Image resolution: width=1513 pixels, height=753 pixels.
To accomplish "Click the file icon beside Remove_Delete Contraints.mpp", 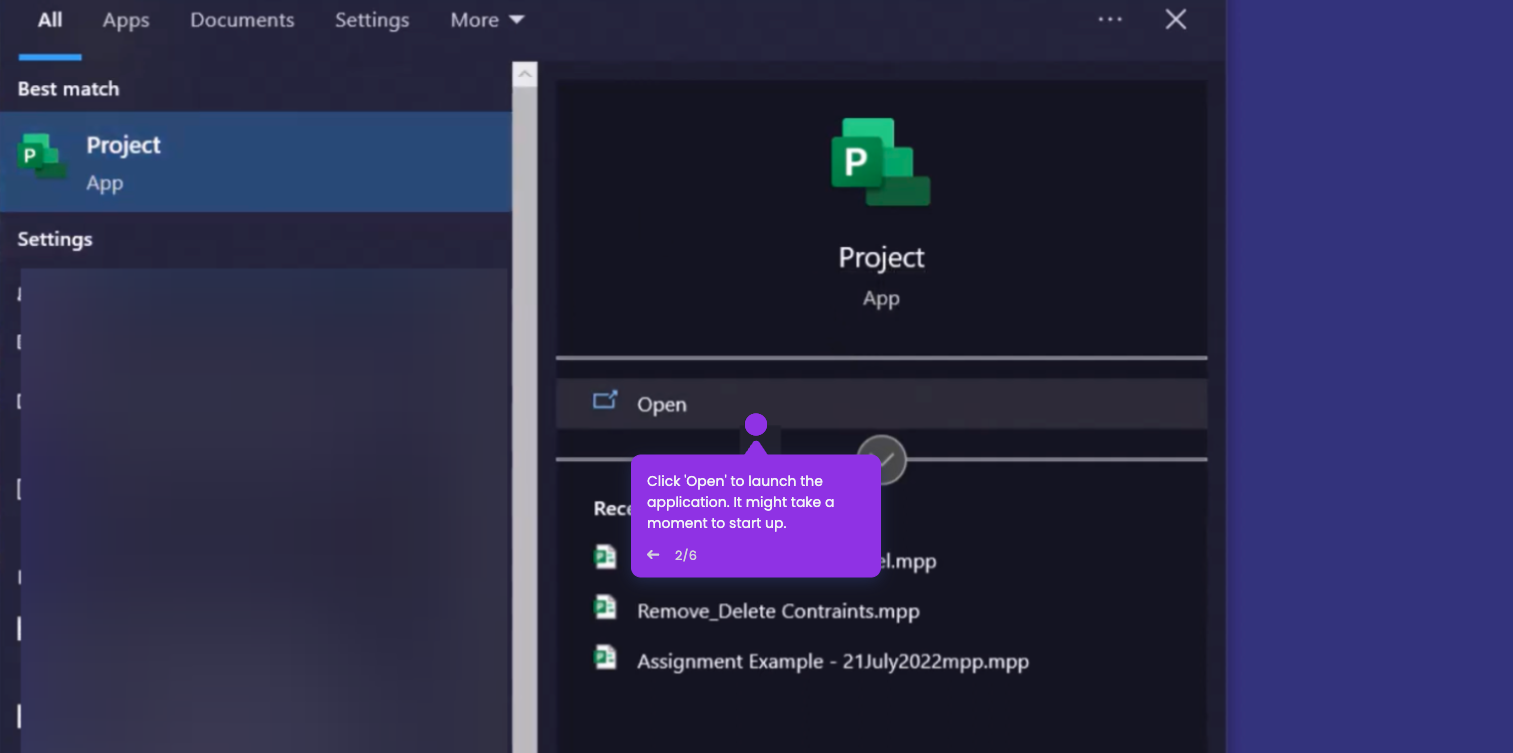I will pyautogui.click(x=605, y=607).
